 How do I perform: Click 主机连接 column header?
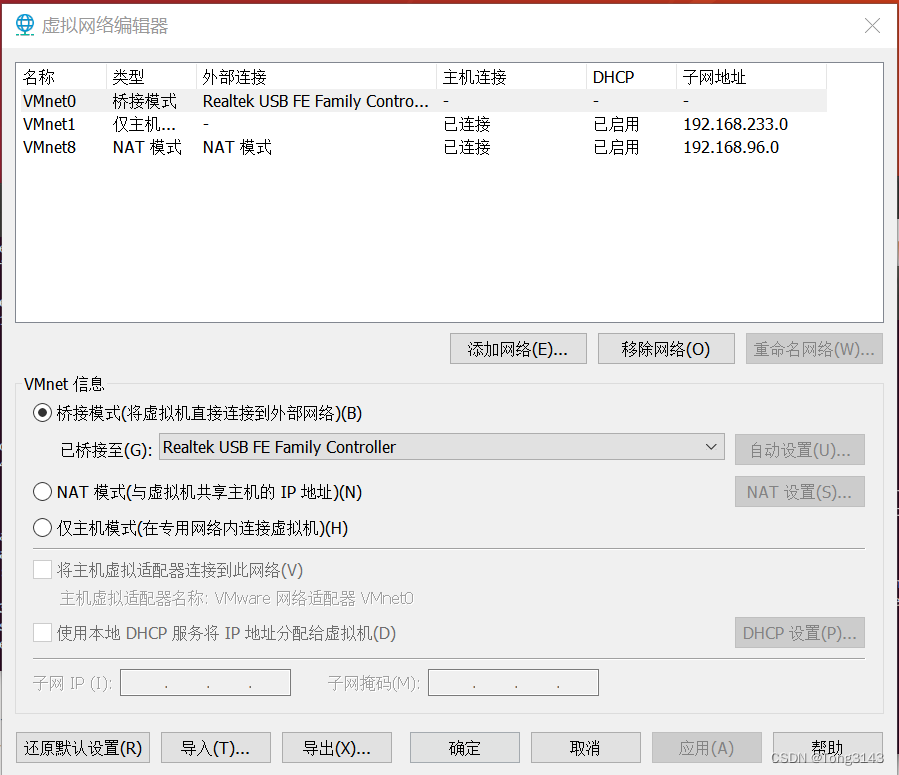point(511,77)
